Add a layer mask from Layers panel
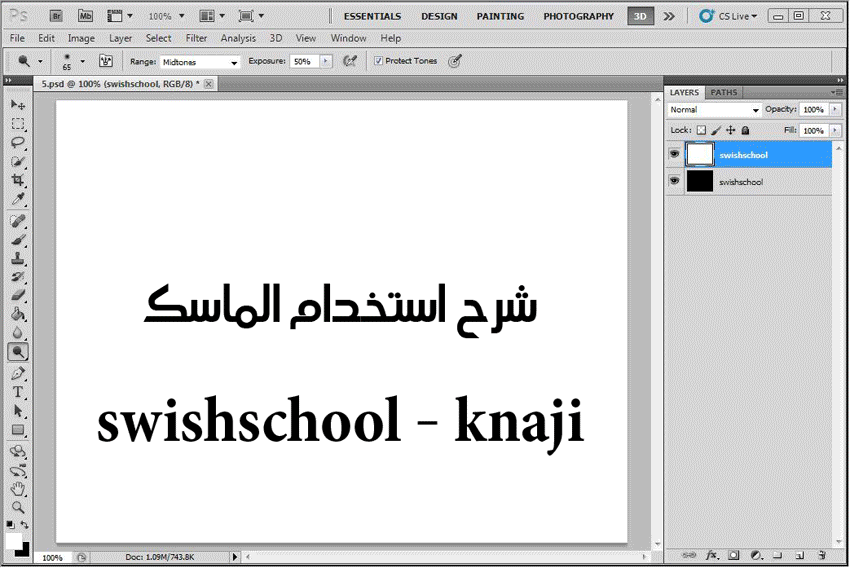Image resolution: width=850 pixels, height=568 pixels. click(x=733, y=554)
